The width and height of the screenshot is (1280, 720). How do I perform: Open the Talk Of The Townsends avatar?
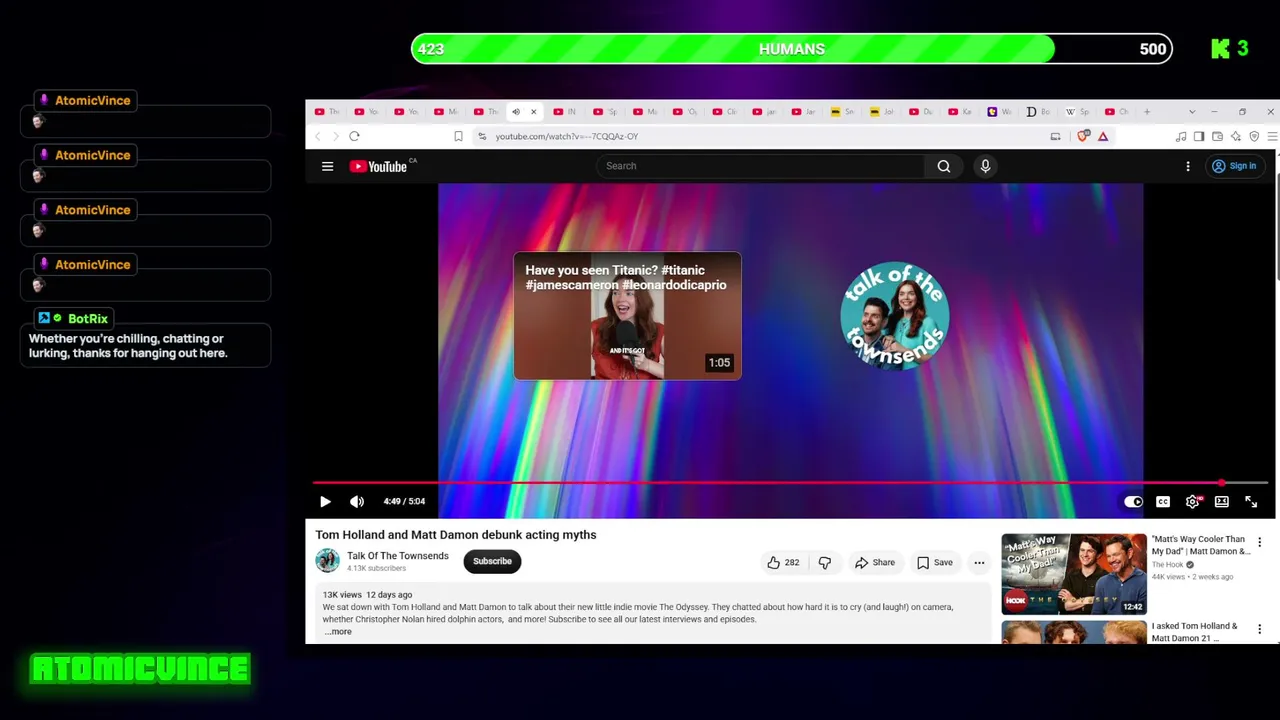coord(328,561)
